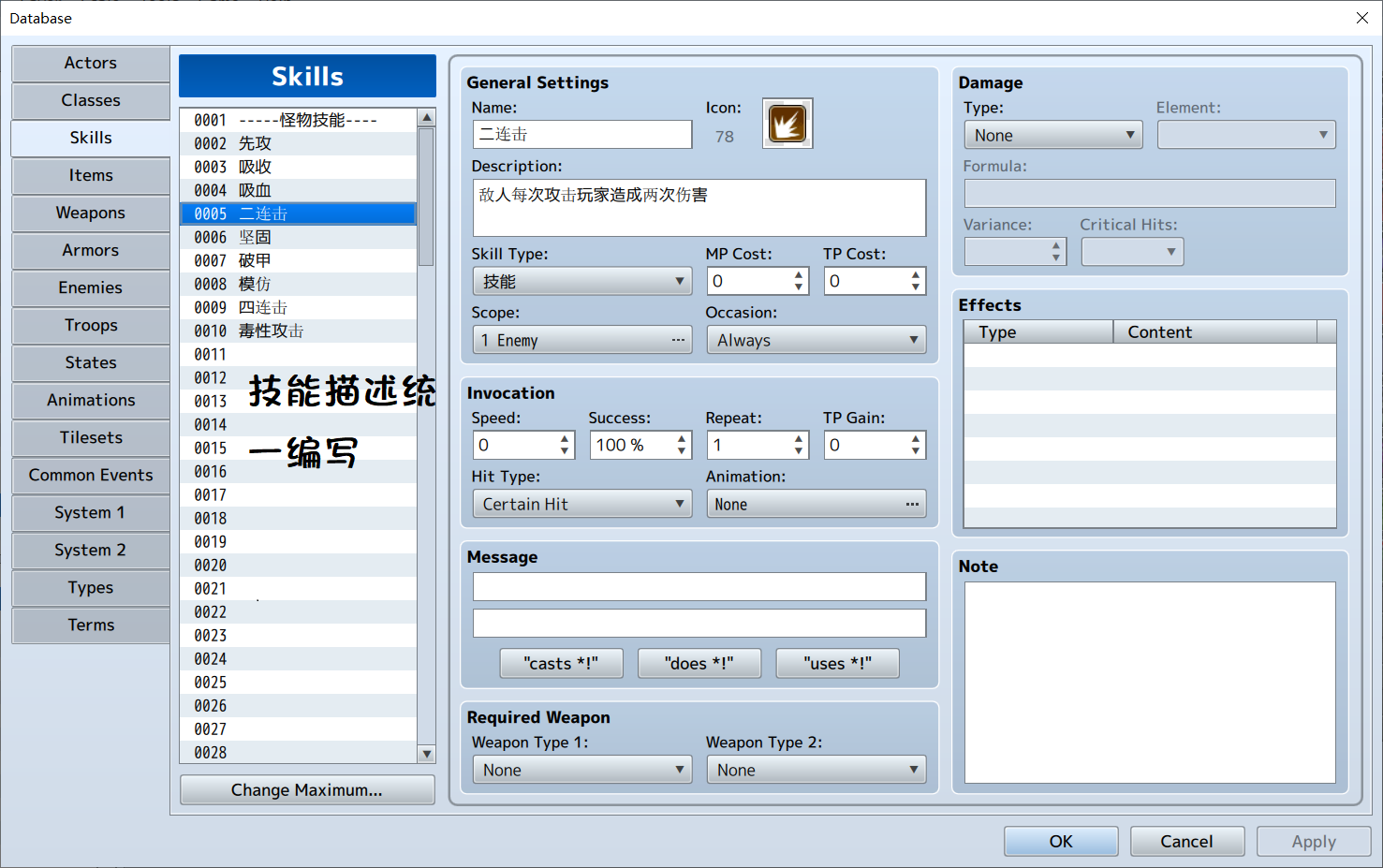Switch to the Weapons tab
Screen dimensions: 1383x868
pyautogui.click(x=91, y=213)
